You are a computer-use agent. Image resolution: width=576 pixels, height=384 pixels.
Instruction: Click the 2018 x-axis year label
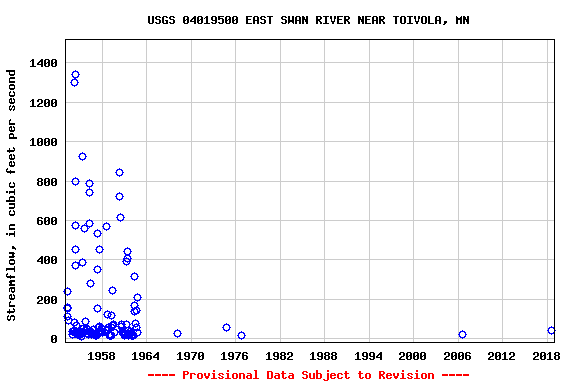(x=546, y=356)
